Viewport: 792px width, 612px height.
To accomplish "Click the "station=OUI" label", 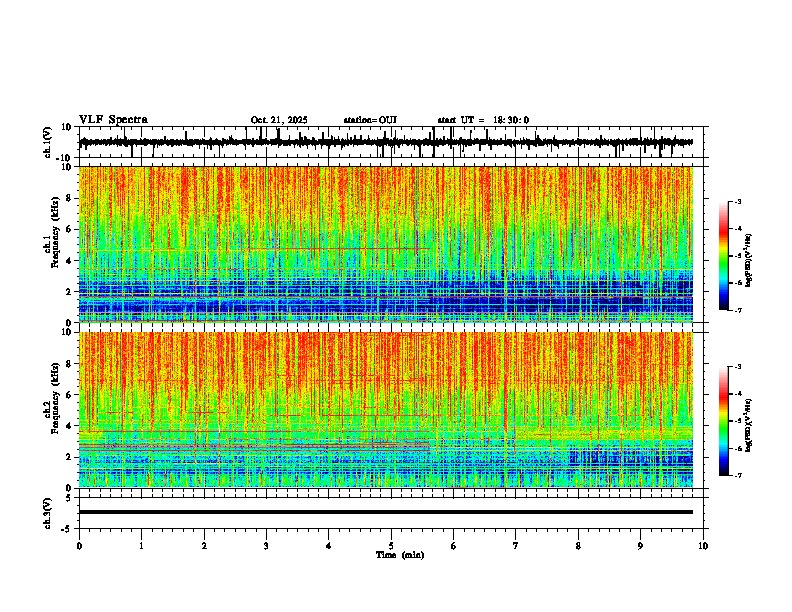I will click(370, 120).
